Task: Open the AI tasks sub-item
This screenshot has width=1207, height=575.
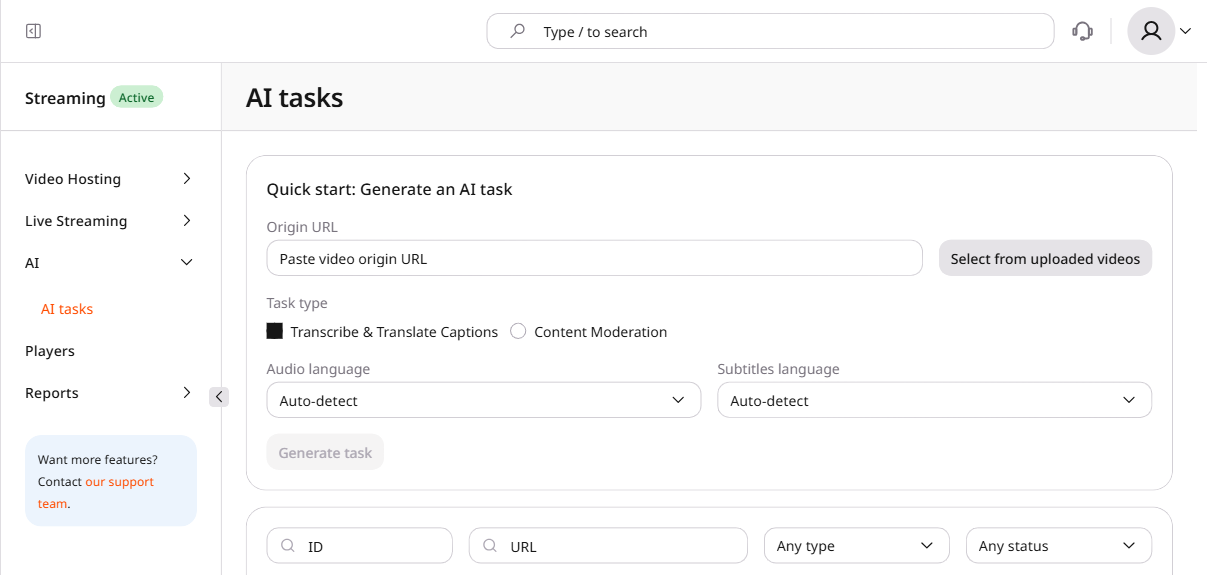Action: coord(67,309)
